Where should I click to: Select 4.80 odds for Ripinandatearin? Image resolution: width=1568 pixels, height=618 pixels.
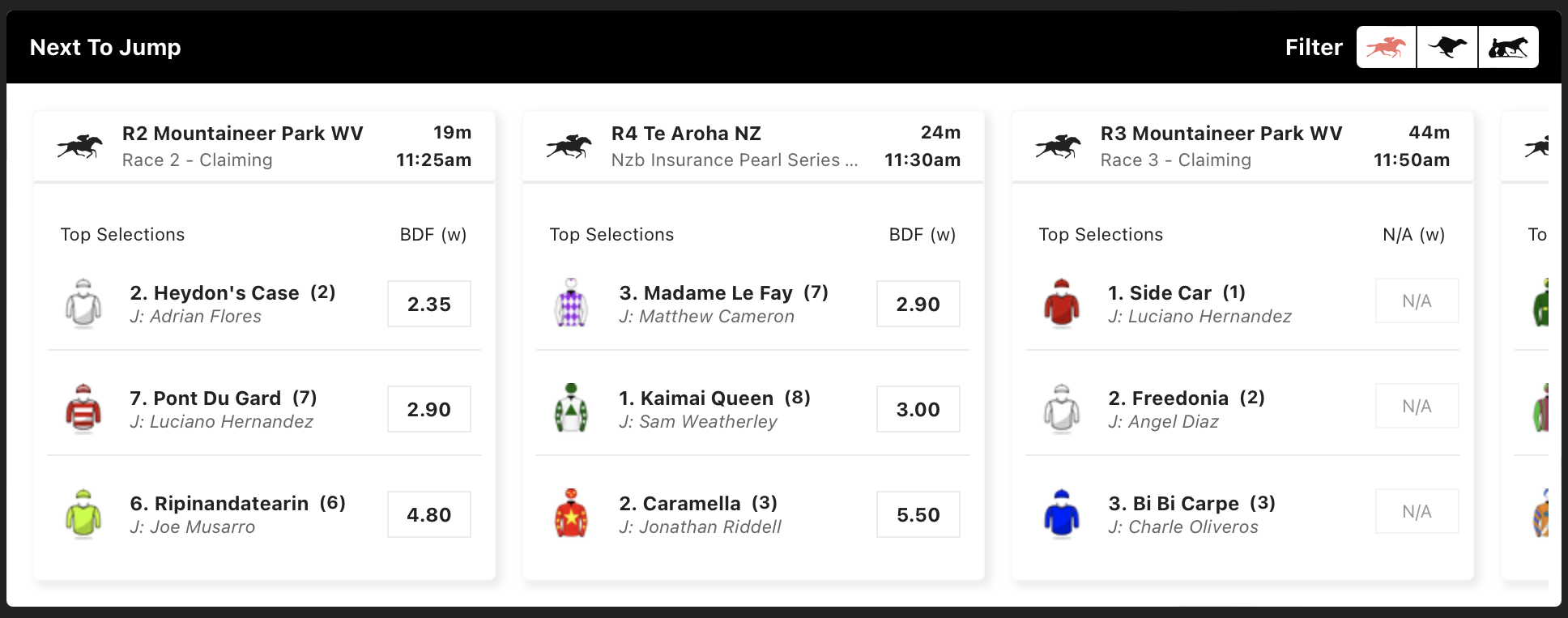click(429, 514)
